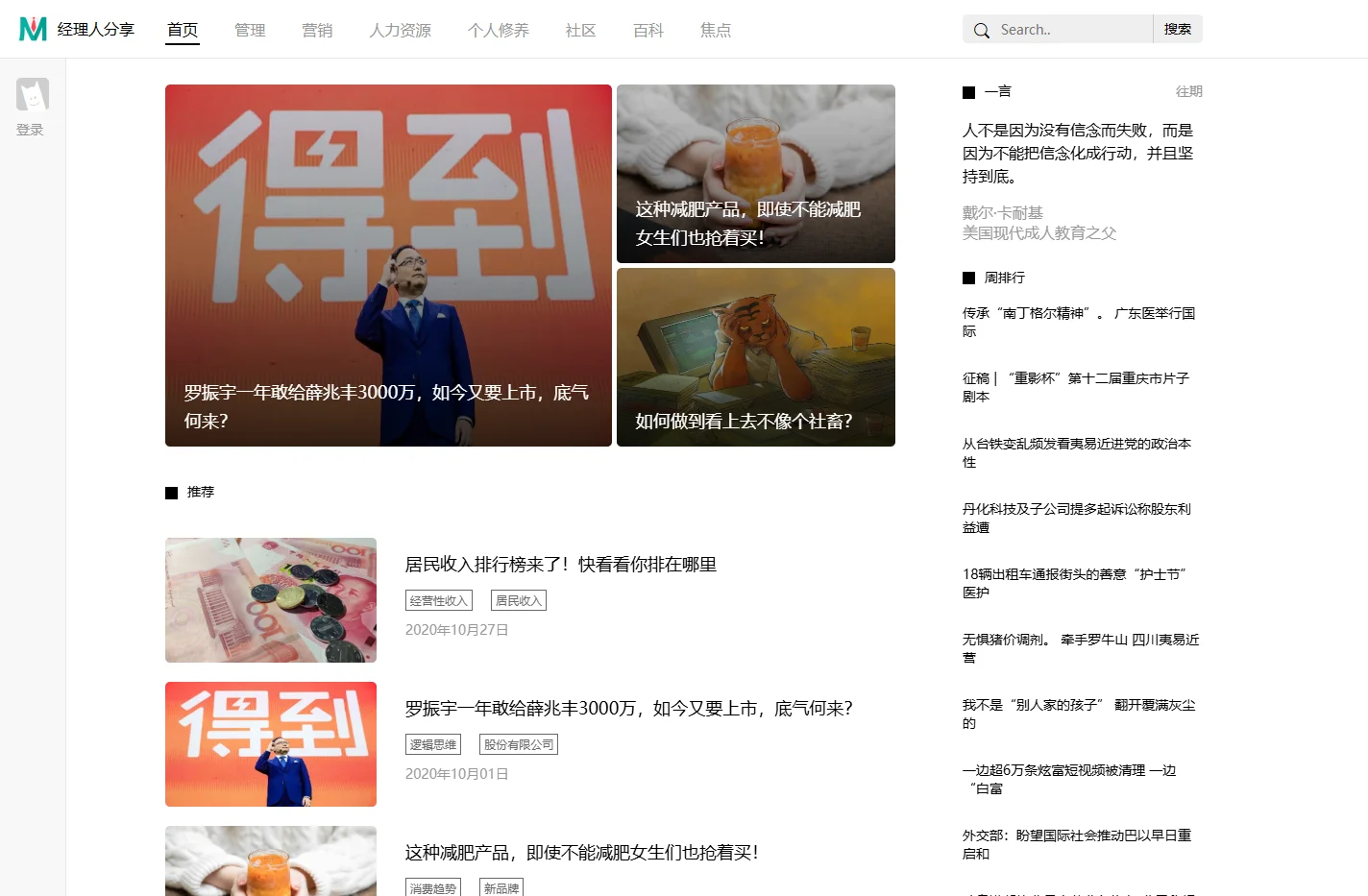The image size is (1368, 896).
Task: Select the 居民收入 tag
Action: 519,600
